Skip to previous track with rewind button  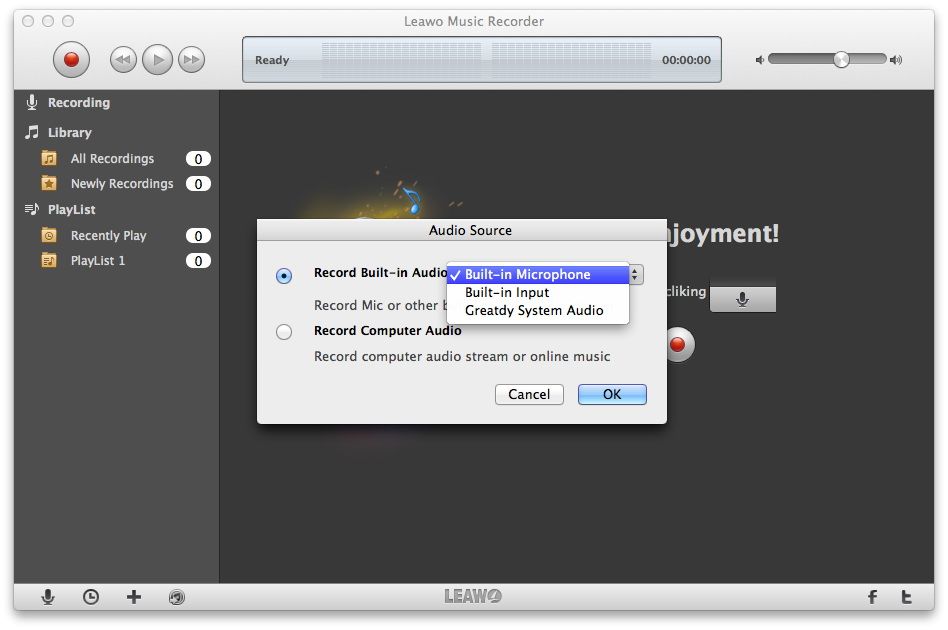pos(123,59)
